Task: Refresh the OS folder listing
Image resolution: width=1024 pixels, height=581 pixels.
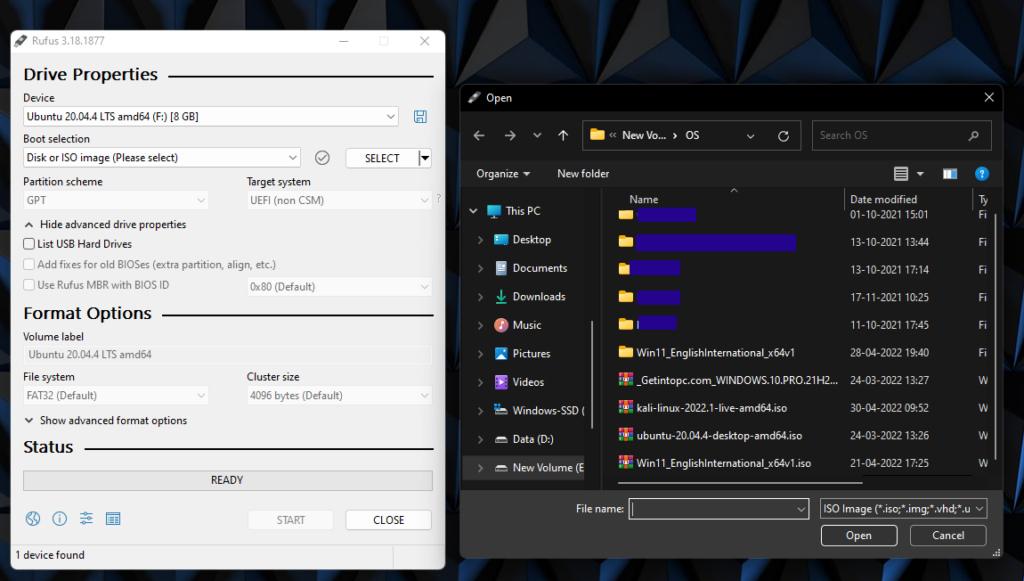Action: [783, 136]
